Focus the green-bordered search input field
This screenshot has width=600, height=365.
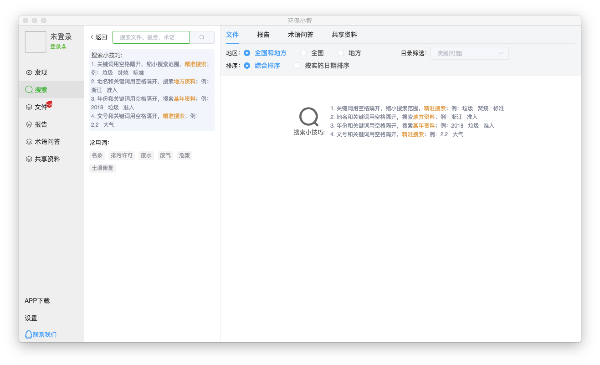pyautogui.click(x=151, y=37)
